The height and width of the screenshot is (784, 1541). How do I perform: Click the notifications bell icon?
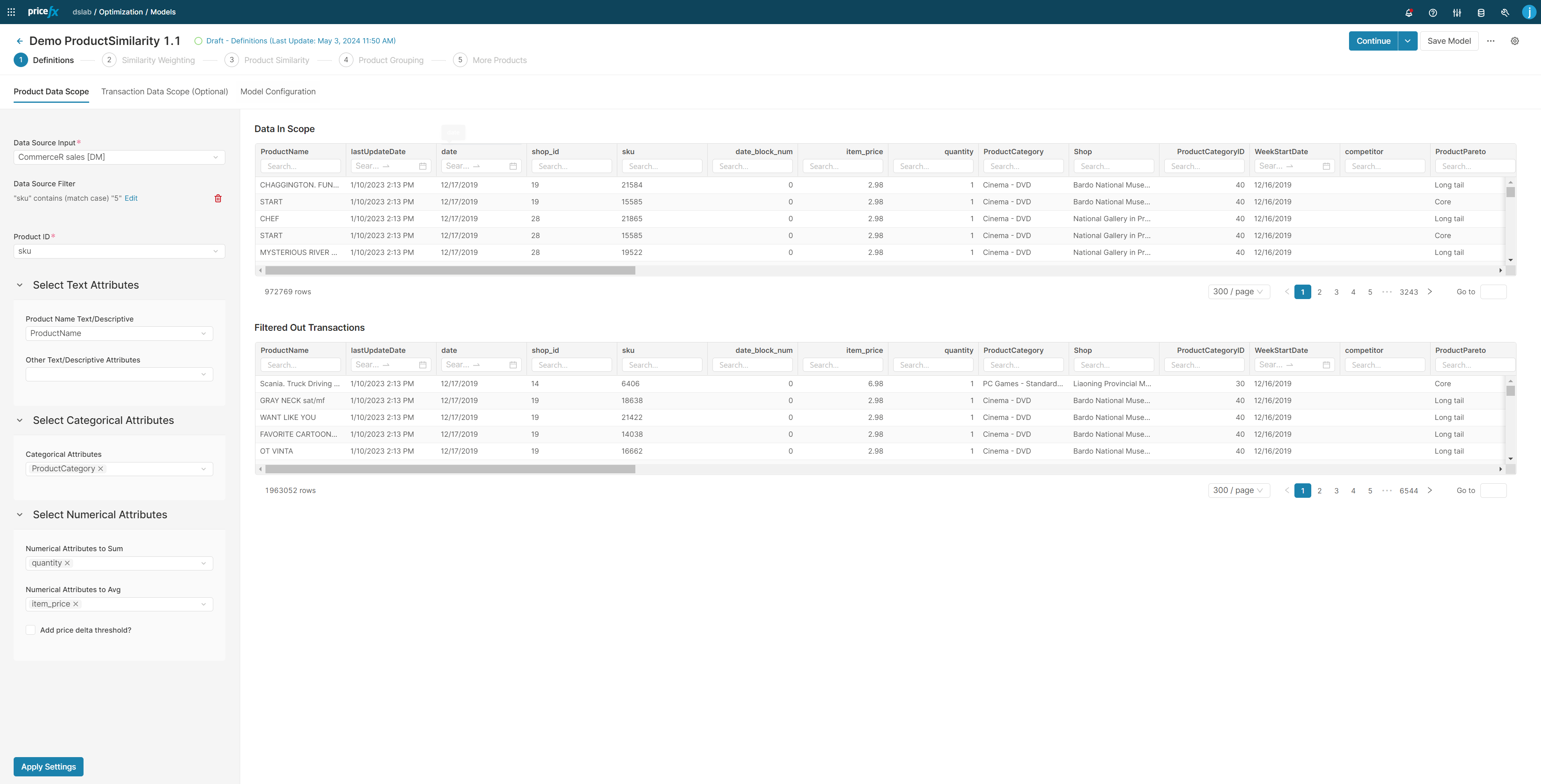(x=1409, y=12)
